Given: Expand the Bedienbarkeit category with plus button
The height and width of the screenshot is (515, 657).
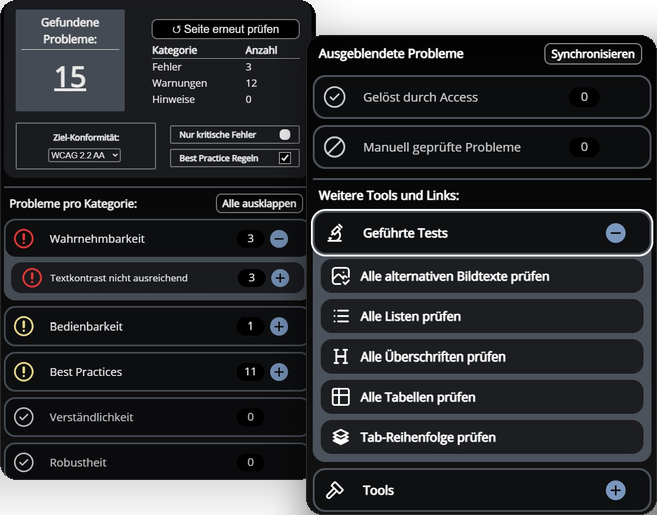Looking at the screenshot, I should [x=279, y=326].
